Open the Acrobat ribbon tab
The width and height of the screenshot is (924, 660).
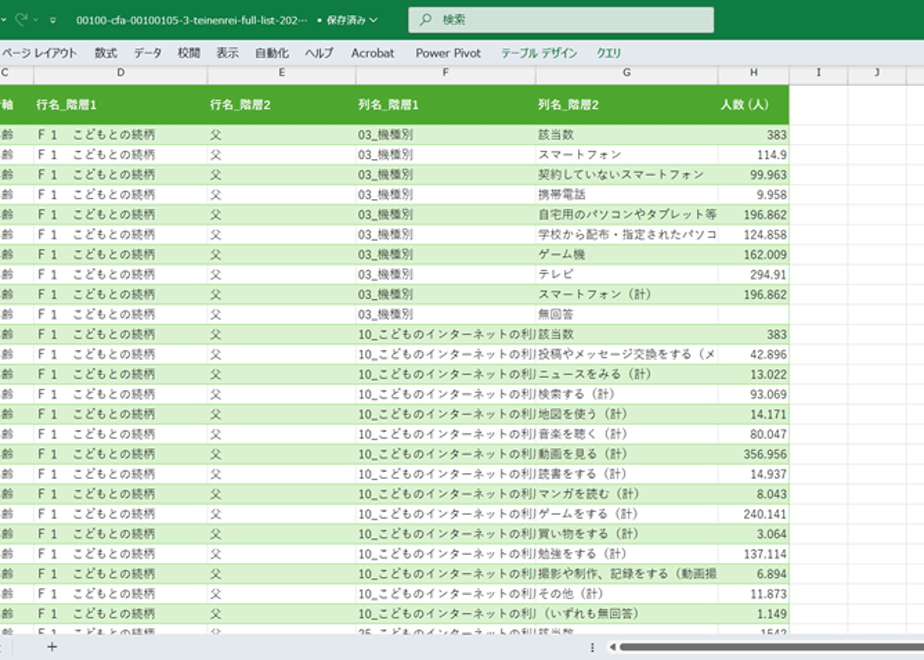point(372,53)
